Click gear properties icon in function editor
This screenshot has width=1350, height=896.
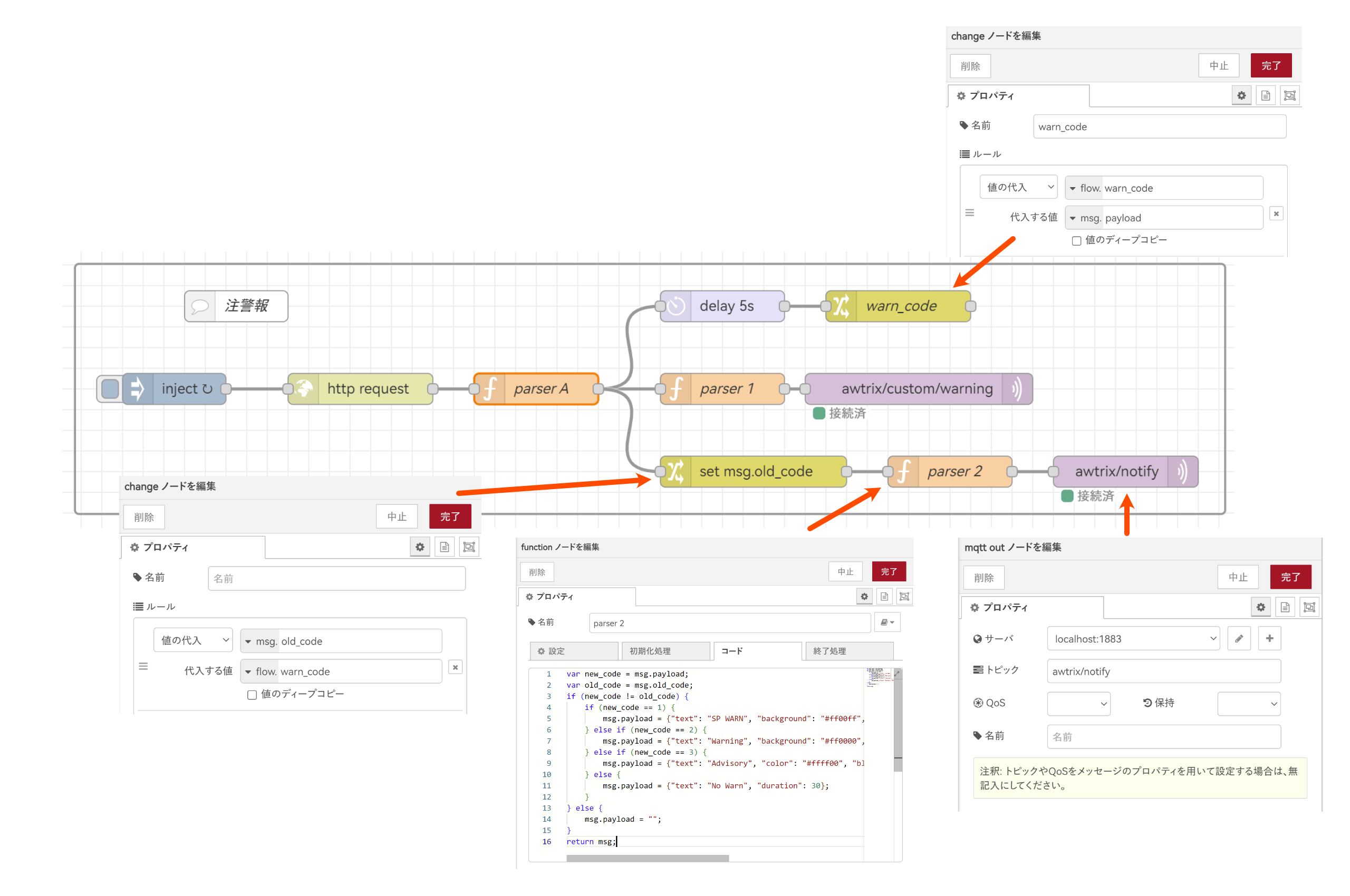coord(864,596)
